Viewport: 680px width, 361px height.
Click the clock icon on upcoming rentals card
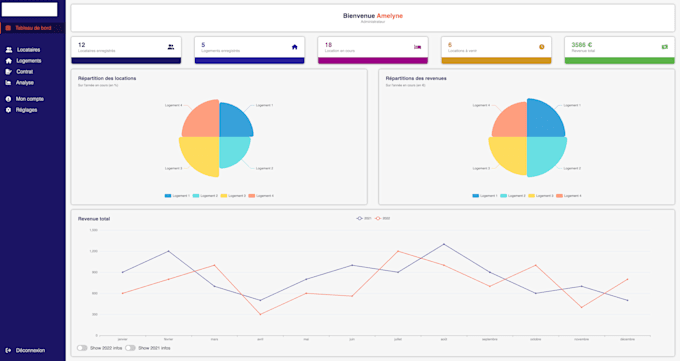click(x=542, y=47)
